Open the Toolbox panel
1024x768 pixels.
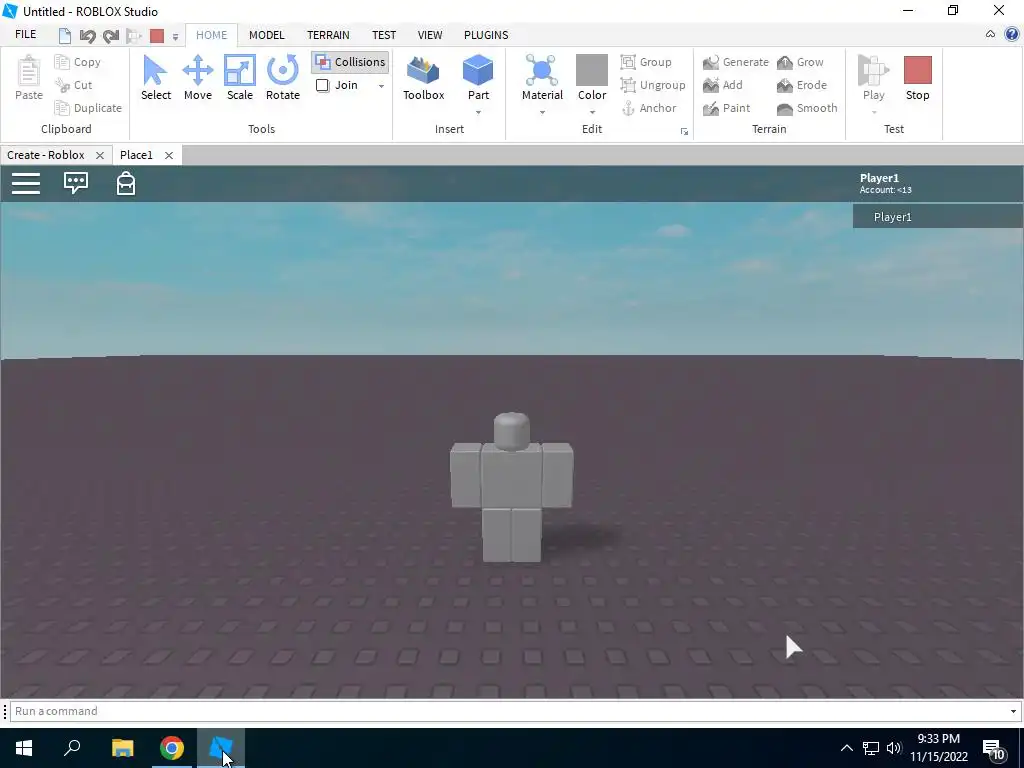[x=423, y=78]
